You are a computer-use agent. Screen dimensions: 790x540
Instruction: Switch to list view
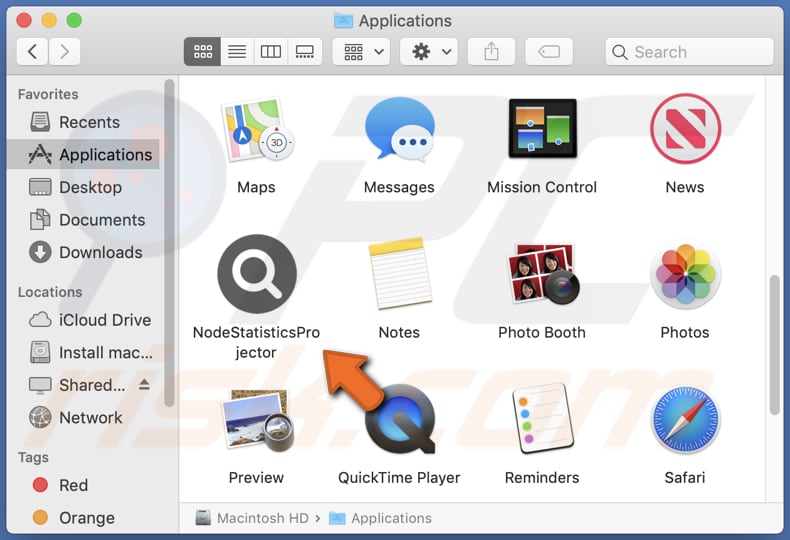click(x=237, y=51)
